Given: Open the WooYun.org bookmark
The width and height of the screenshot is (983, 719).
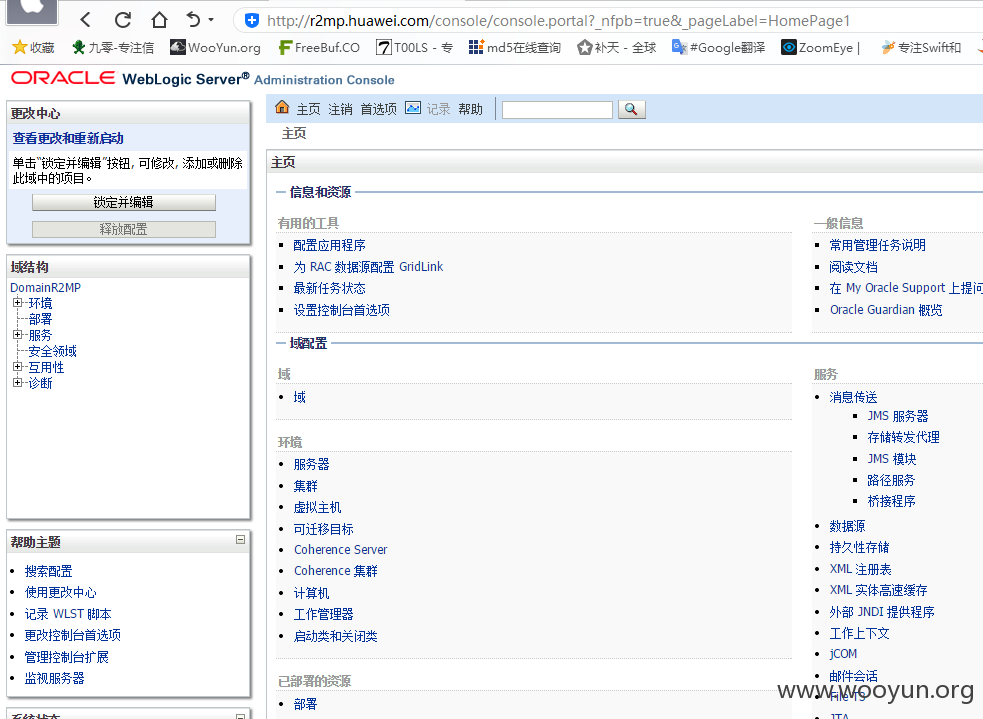Looking at the screenshot, I should (216, 48).
